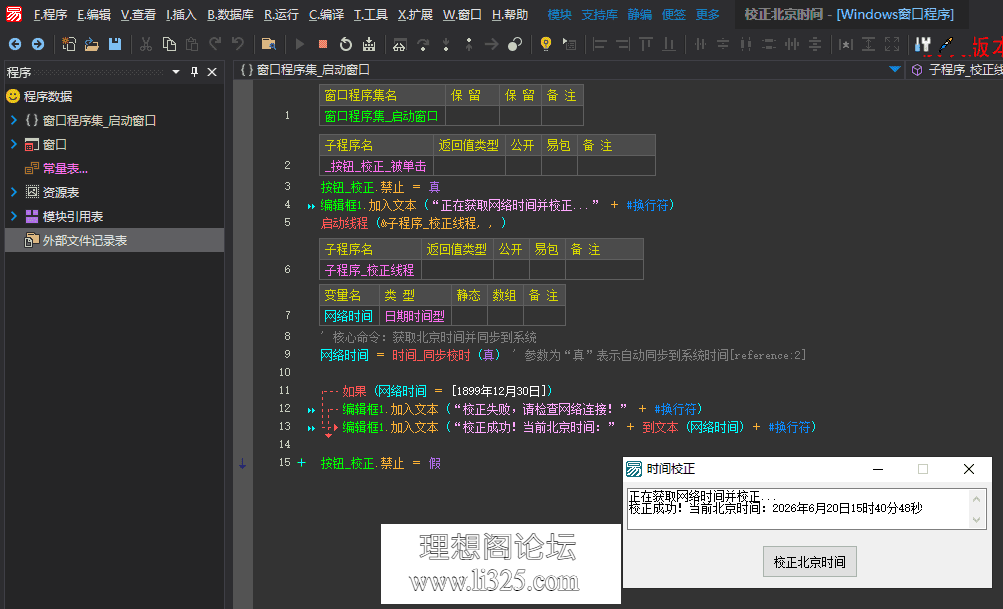The height and width of the screenshot is (609, 1003).
Task: Click the compile build icon beside restart
Action: [x=369, y=44]
